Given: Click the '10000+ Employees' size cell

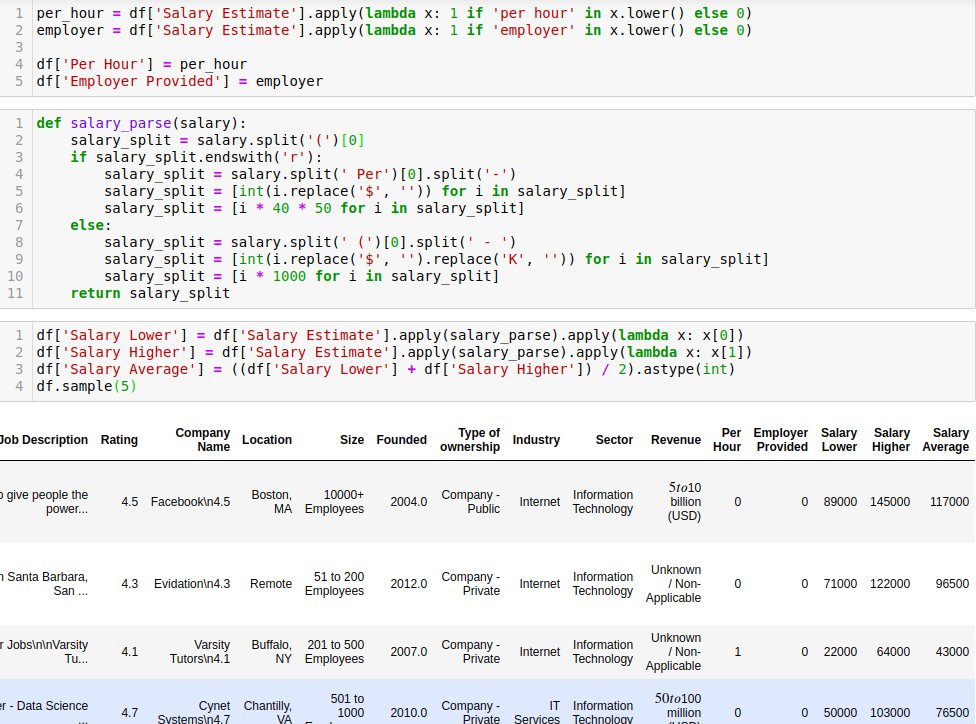Looking at the screenshot, I should point(334,502).
